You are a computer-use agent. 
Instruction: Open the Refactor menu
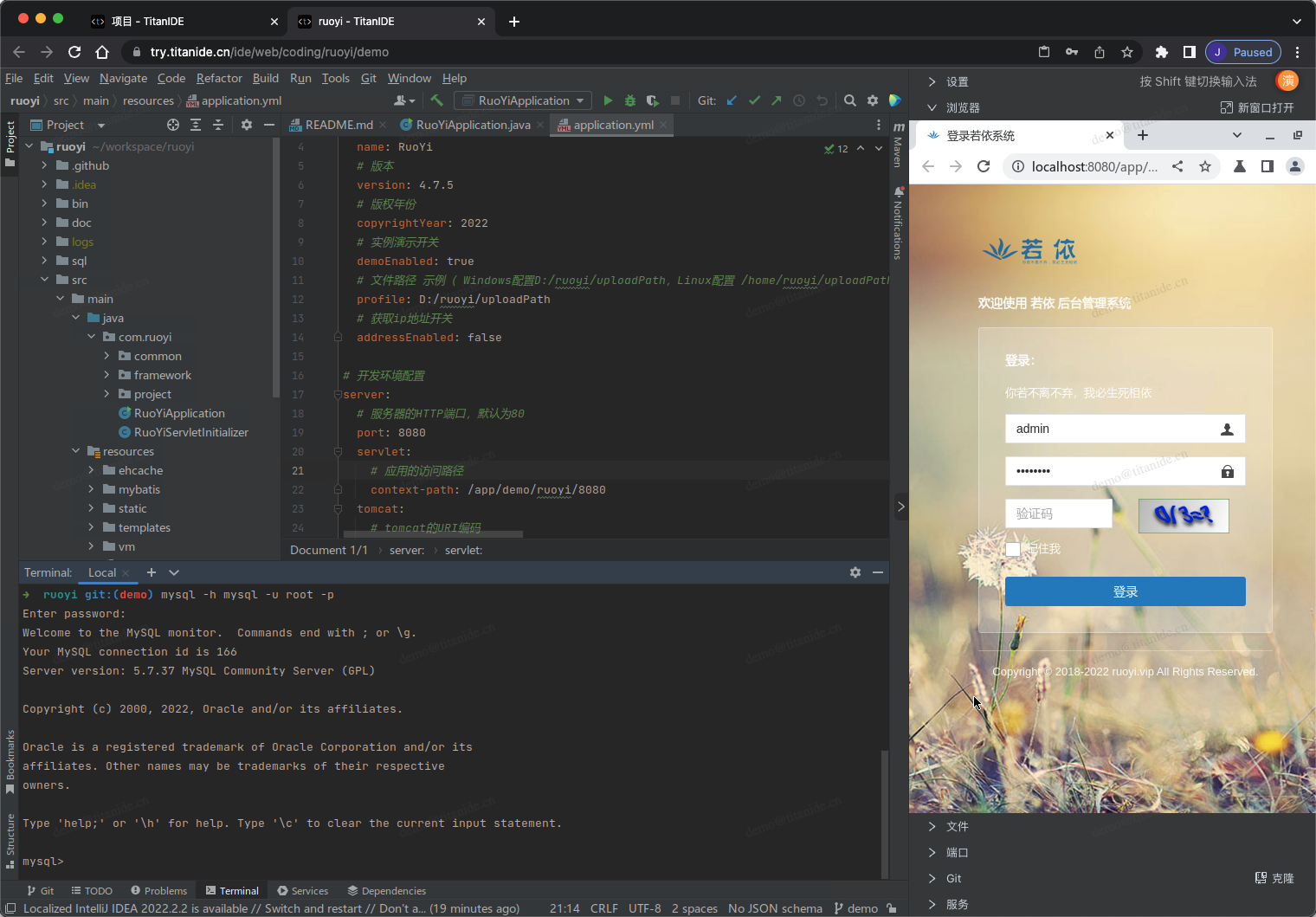coord(219,78)
